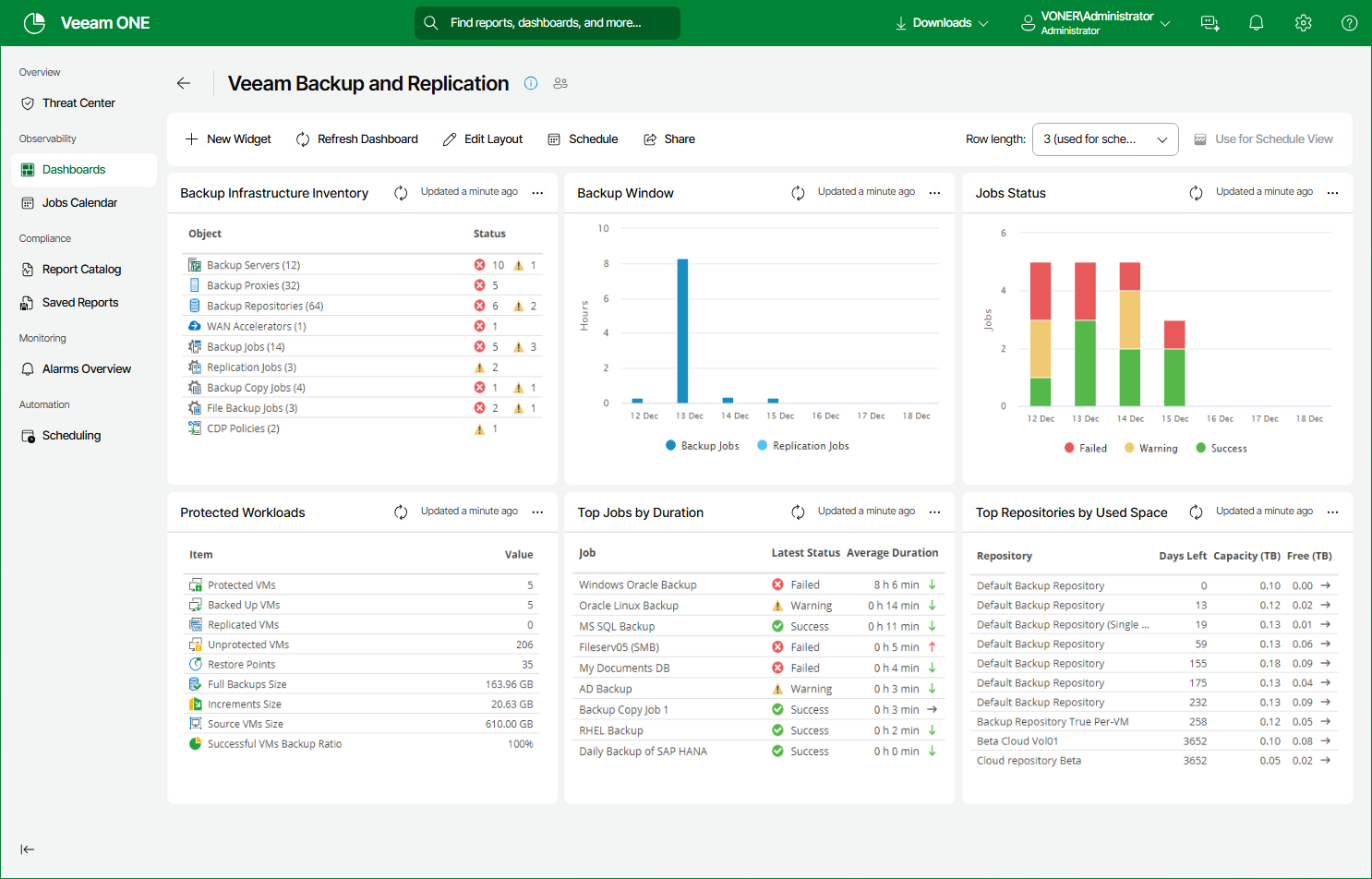
Task: Open Backup Infrastructure Inventory more options menu
Action: tap(537, 193)
